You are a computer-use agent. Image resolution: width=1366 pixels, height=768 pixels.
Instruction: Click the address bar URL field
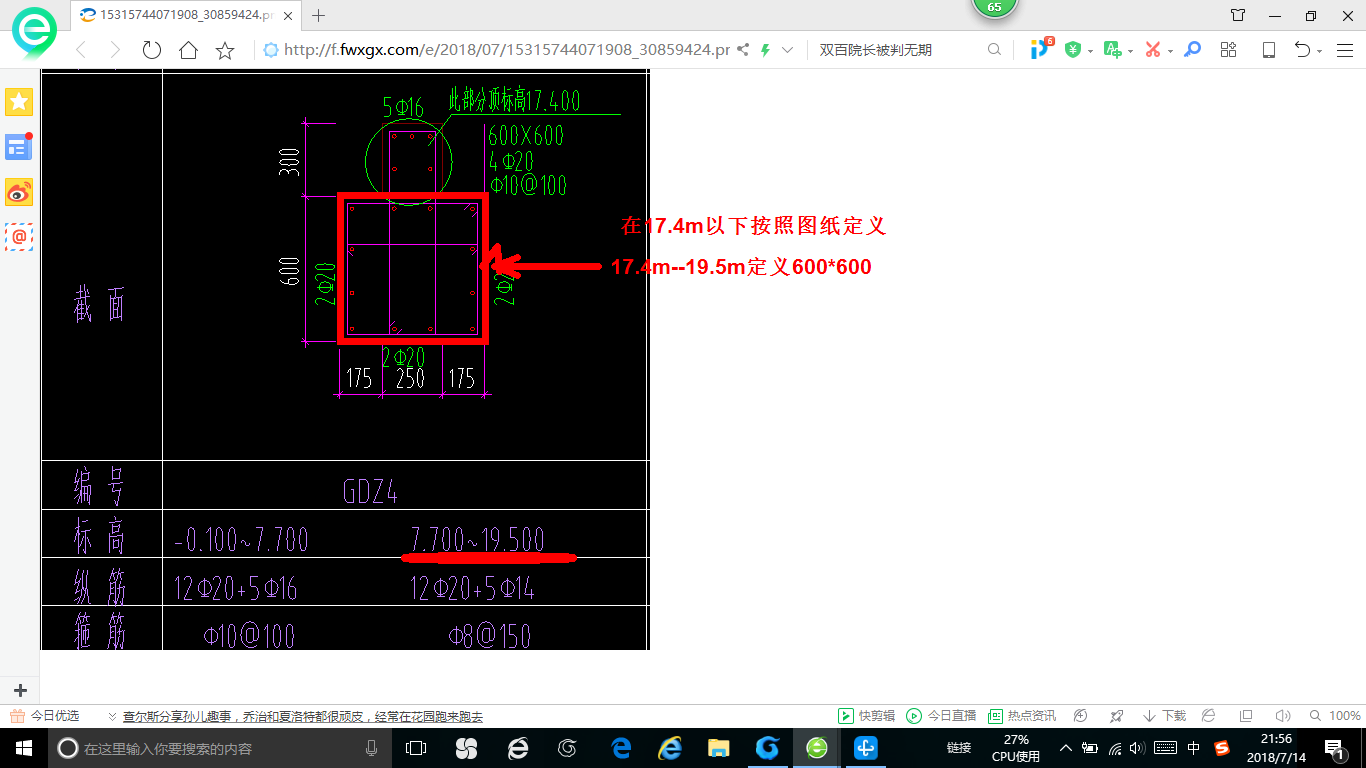tap(507, 50)
